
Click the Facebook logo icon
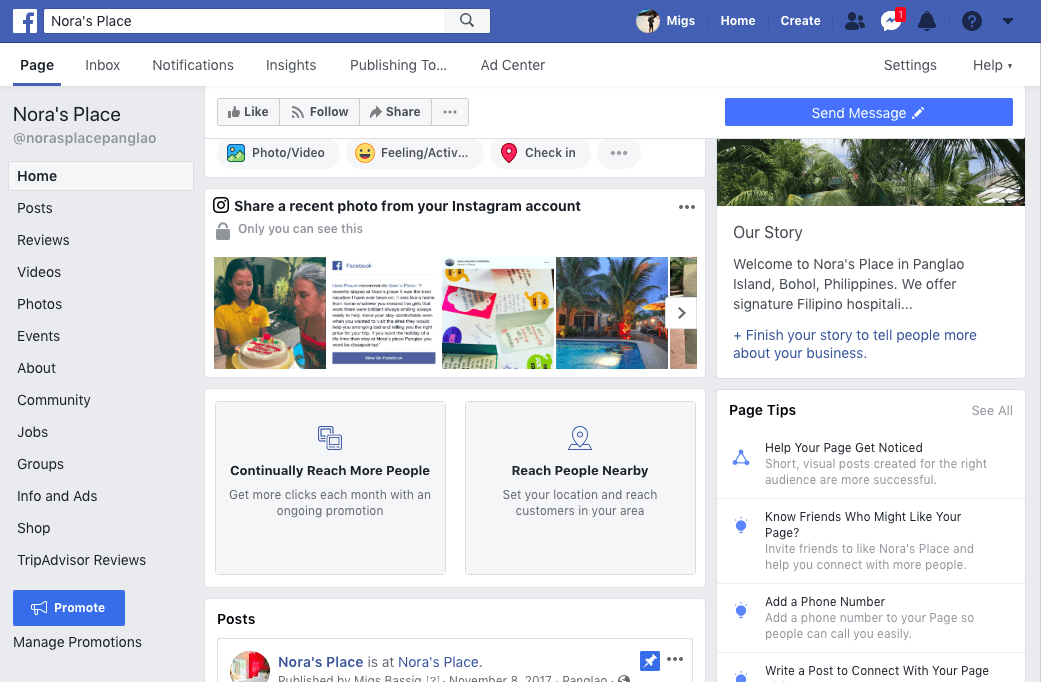(x=25, y=21)
